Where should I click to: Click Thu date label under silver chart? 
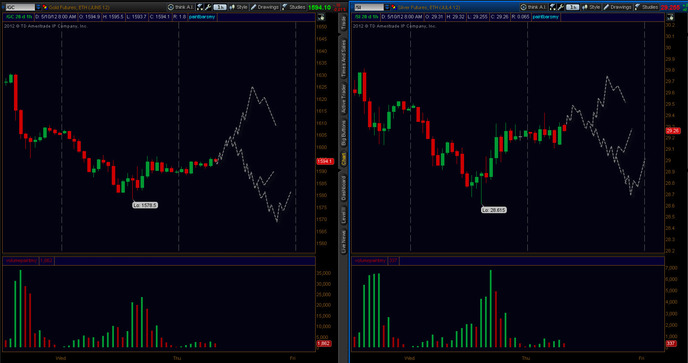point(526,358)
